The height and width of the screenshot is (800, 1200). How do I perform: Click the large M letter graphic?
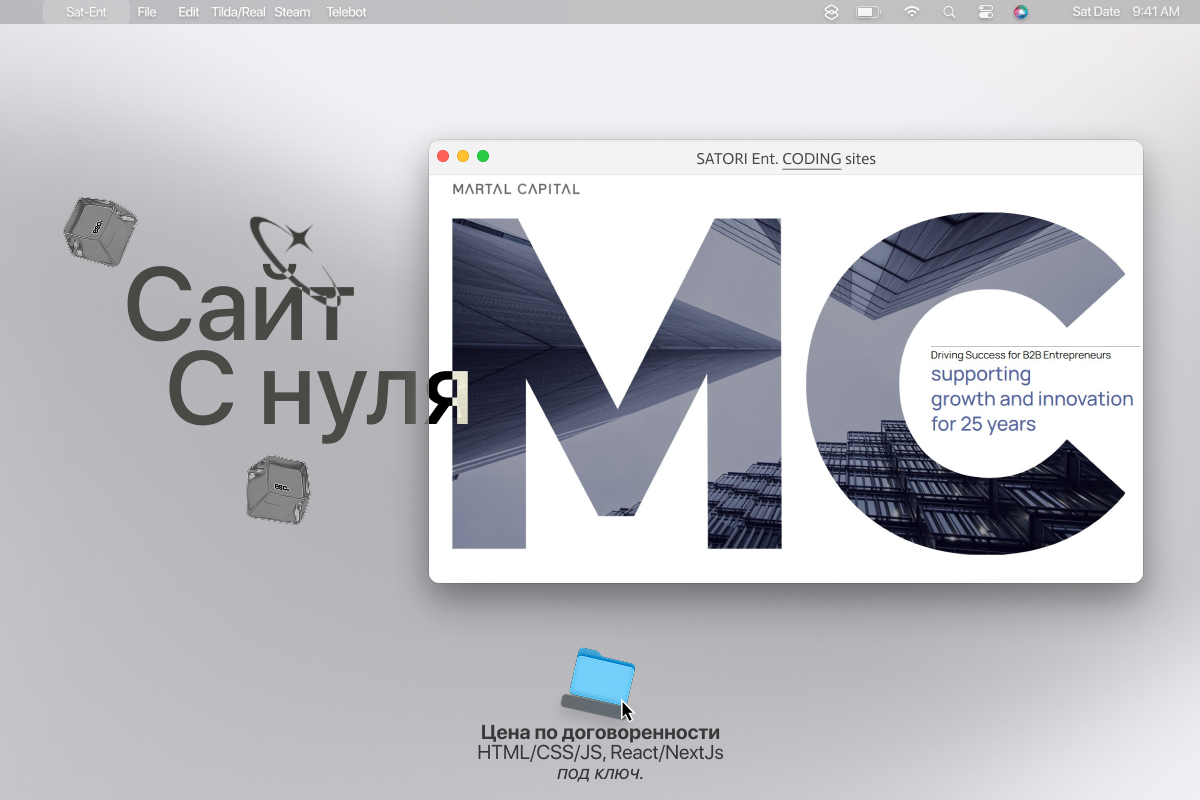coord(616,383)
